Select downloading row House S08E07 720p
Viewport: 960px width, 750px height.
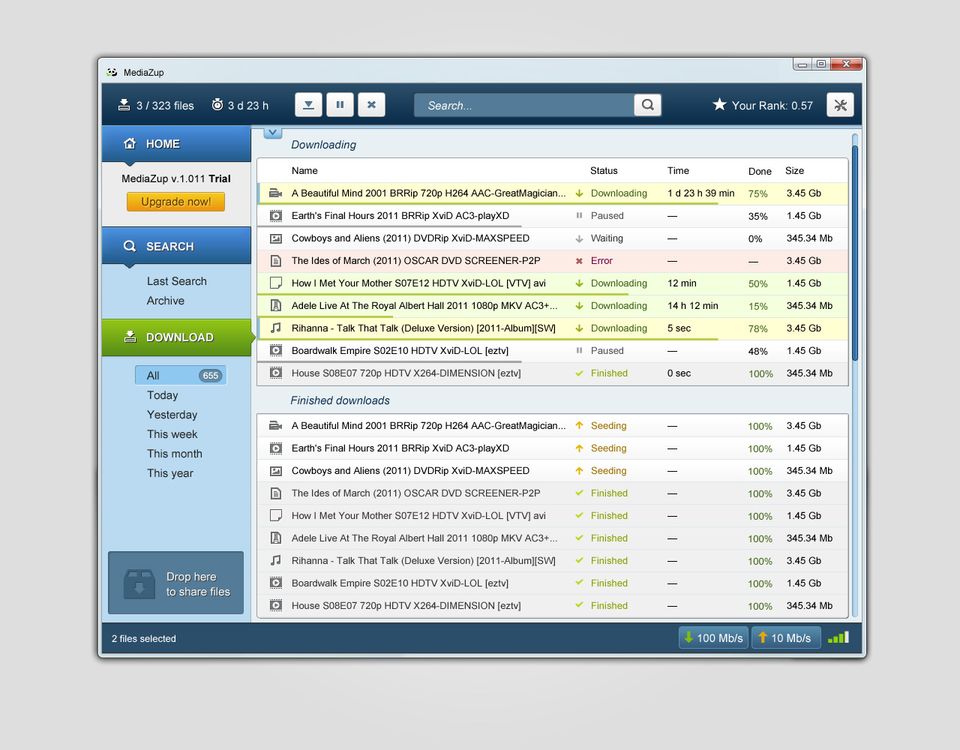click(552, 373)
